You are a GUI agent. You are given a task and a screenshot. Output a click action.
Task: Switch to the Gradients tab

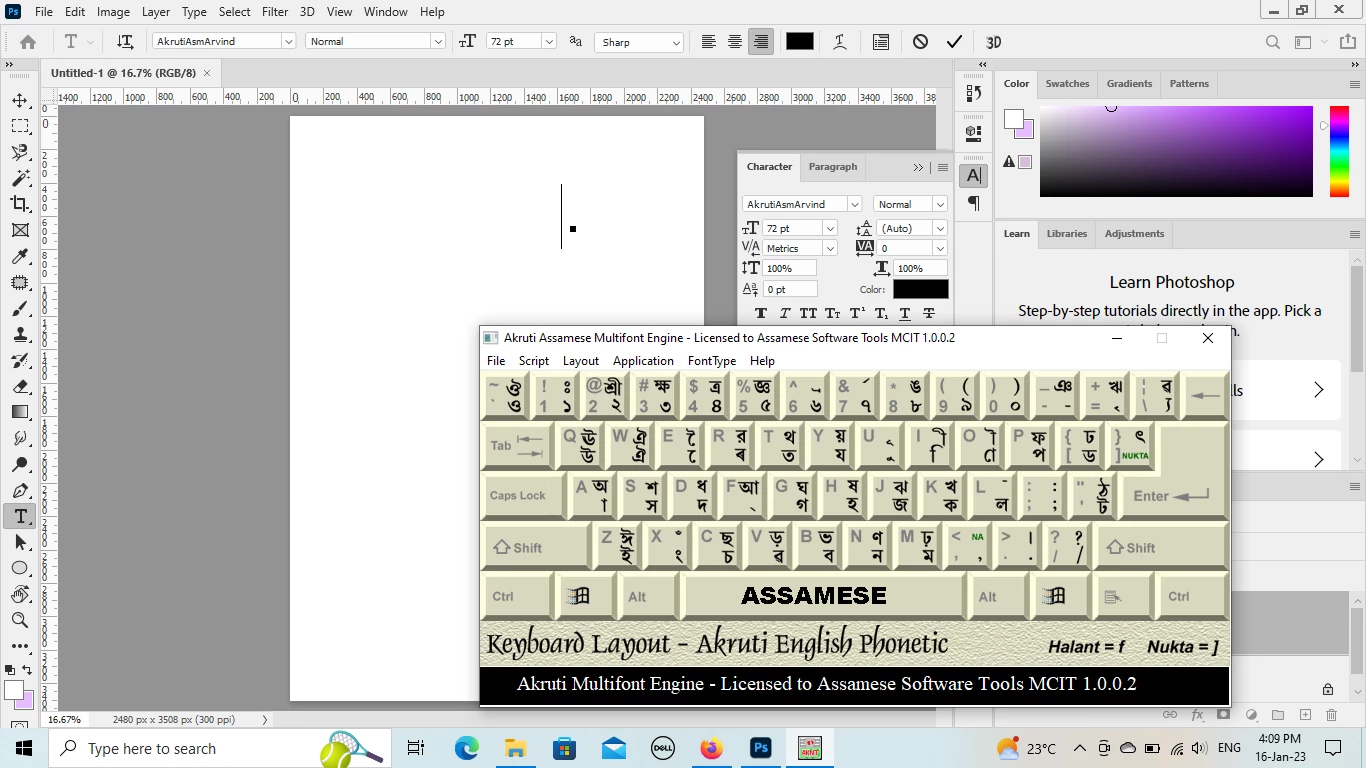point(1129,84)
